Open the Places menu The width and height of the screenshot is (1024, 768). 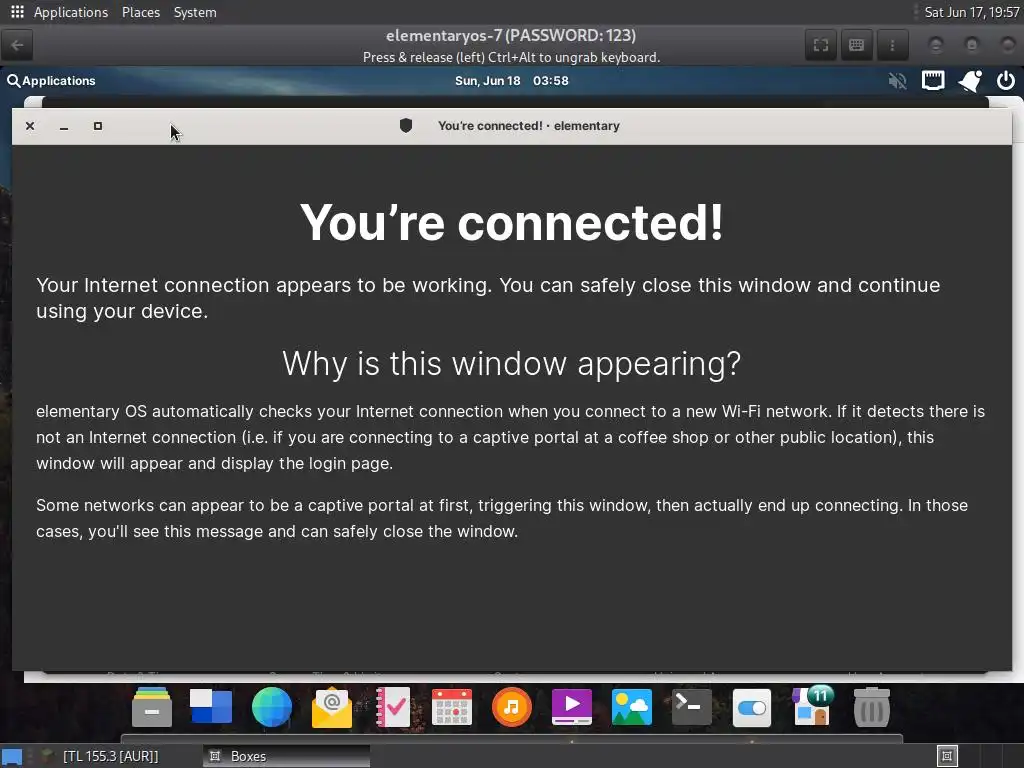coord(141,12)
